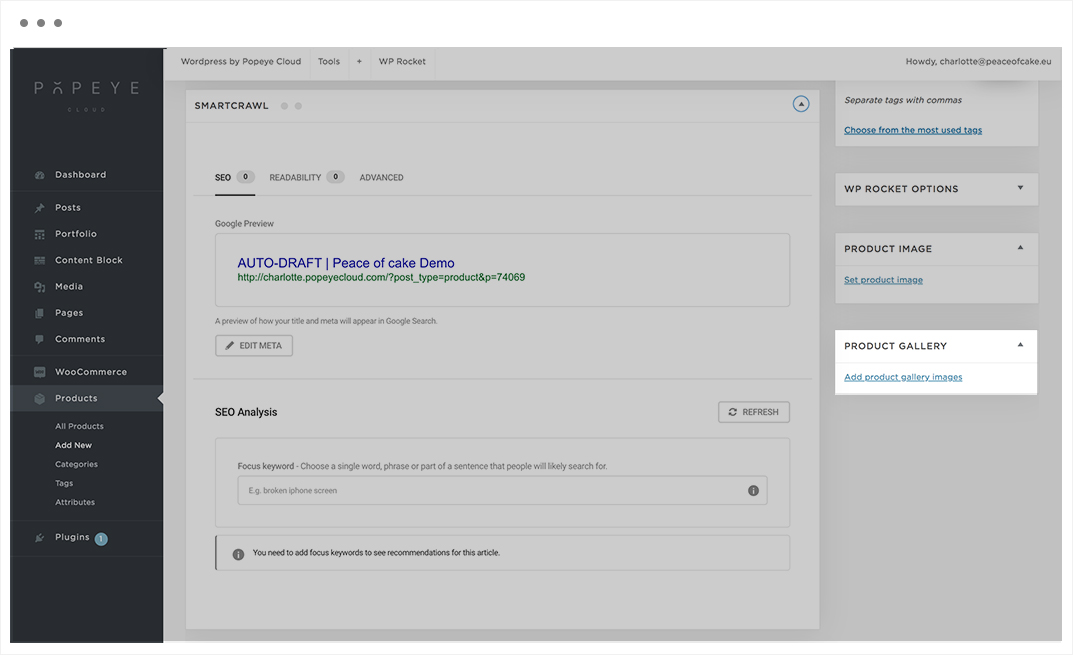Image resolution: width=1073 pixels, height=655 pixels.
Task: Open Media in sidebar
Action: pos(69,287)
